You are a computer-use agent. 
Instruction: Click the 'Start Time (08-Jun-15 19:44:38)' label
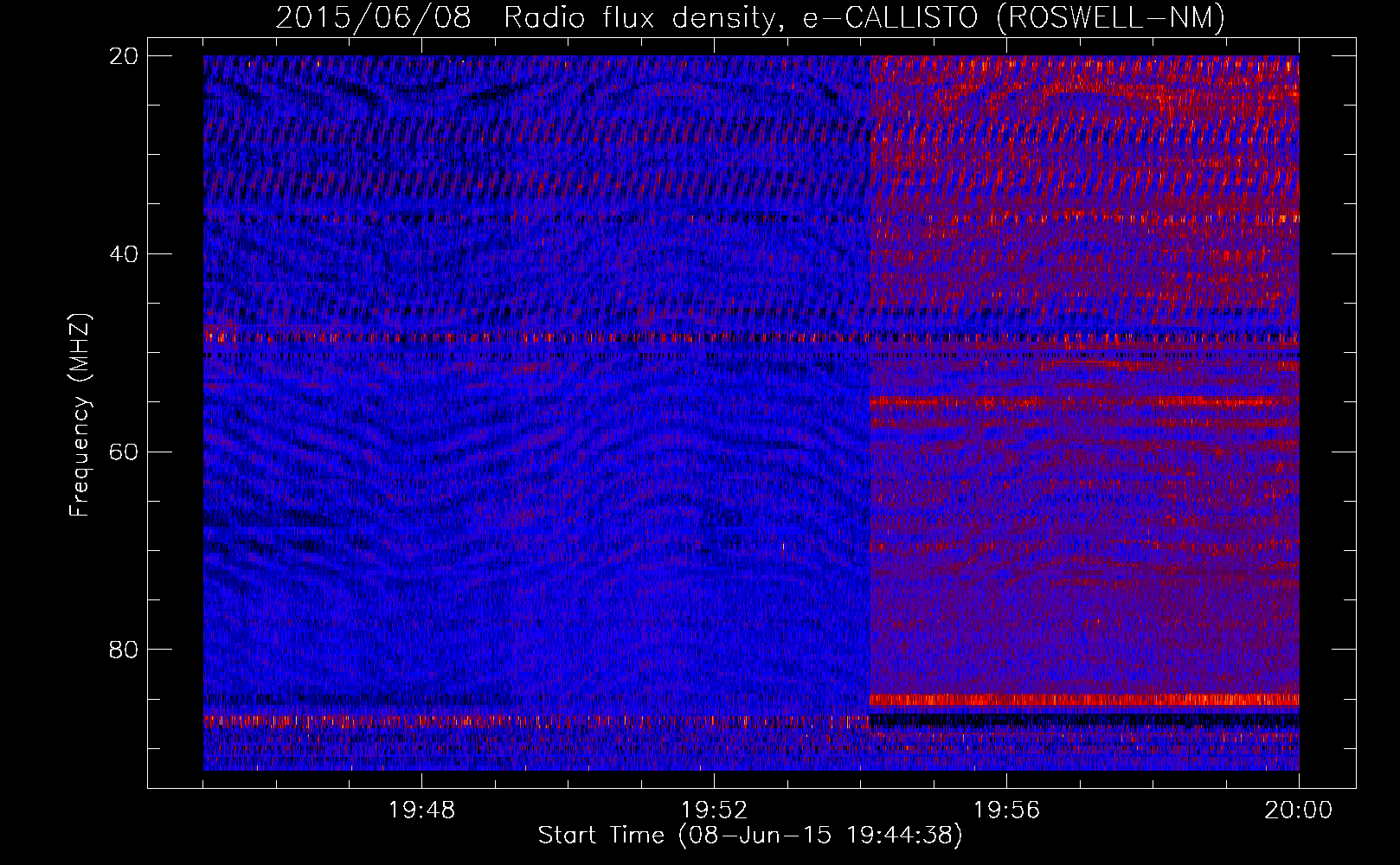pos(750,836)
